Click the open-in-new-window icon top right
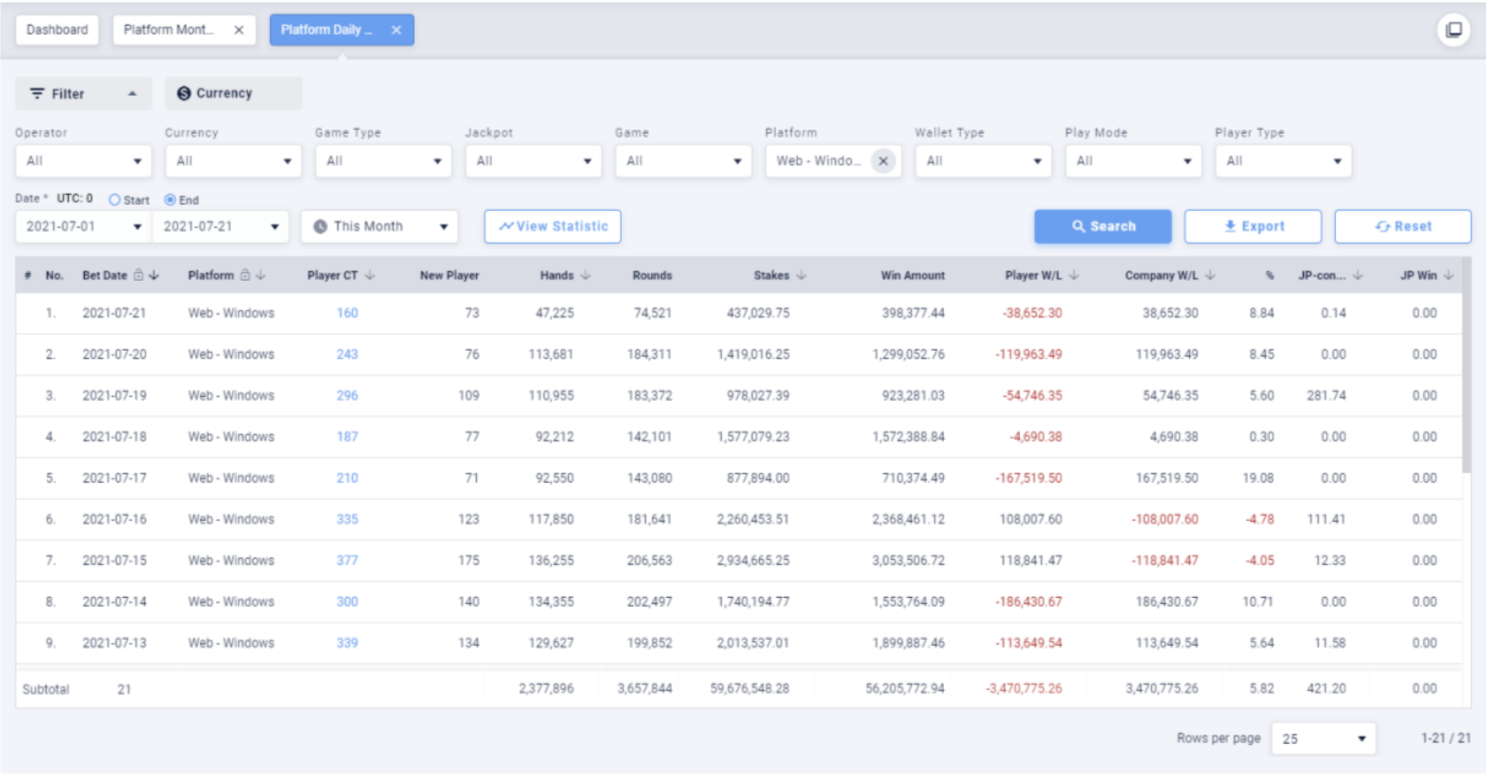This screenshot has width=1486, height=774. pos(1455,30)
